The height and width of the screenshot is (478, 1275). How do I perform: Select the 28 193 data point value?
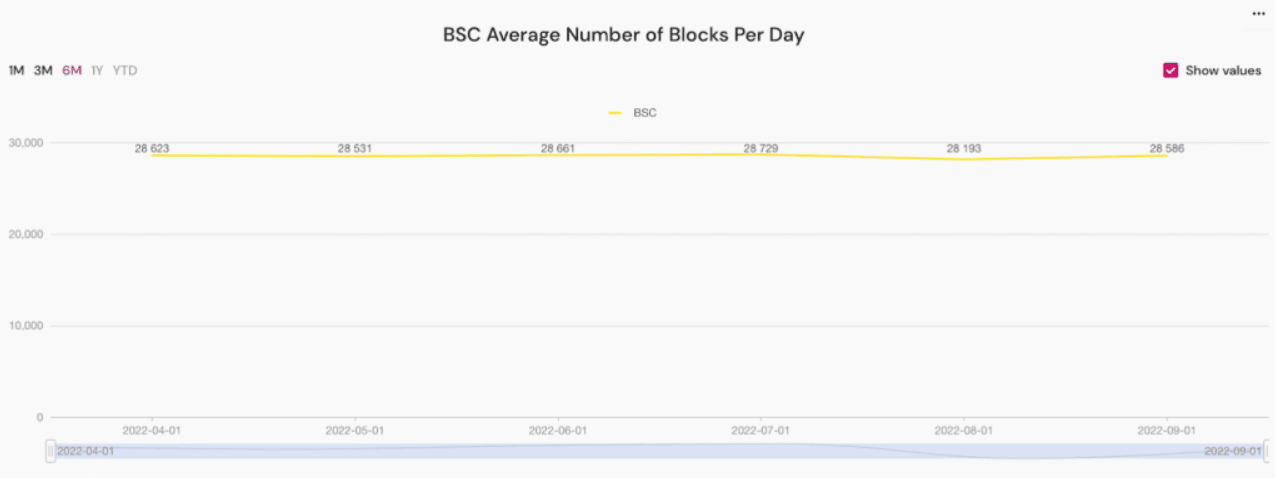(964, 149)
